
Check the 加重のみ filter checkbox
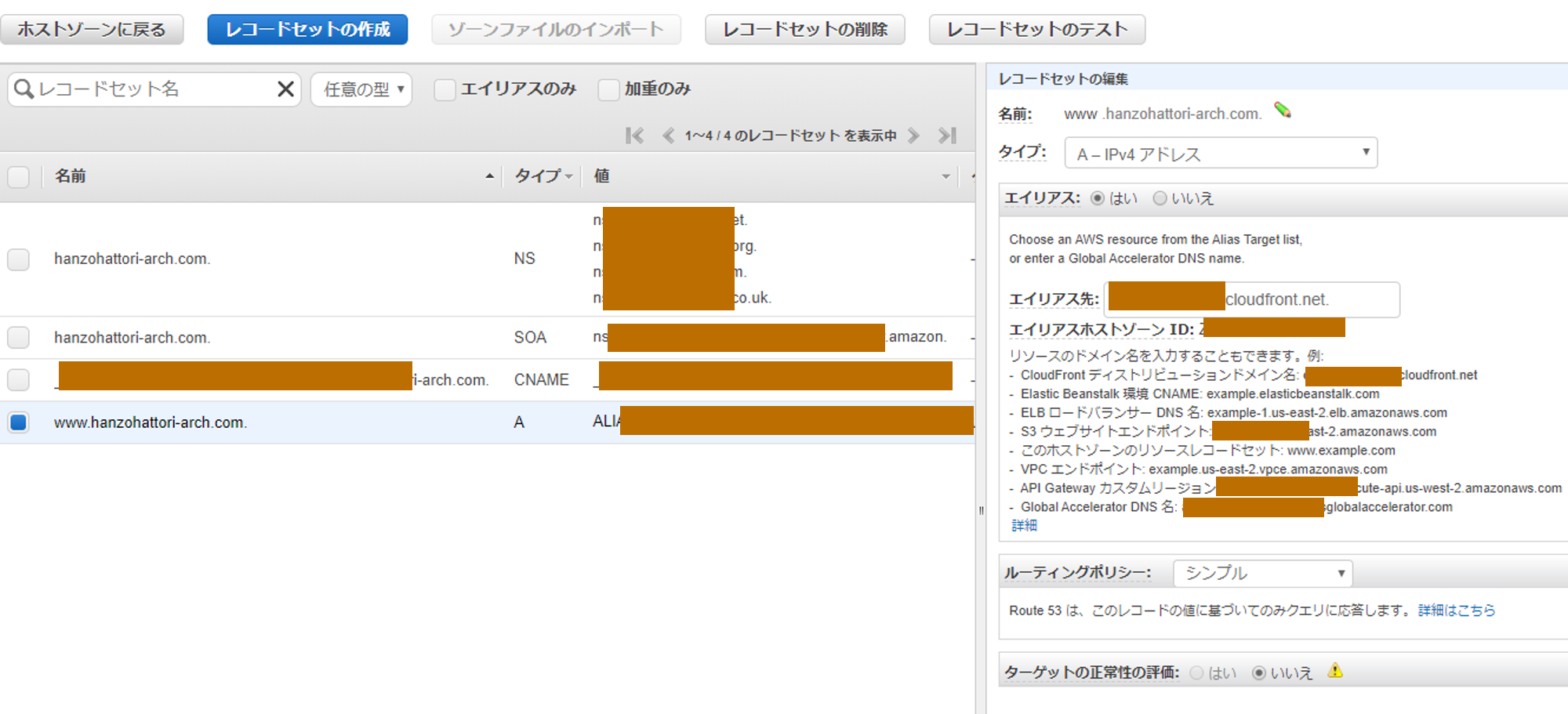pos(608,89)
